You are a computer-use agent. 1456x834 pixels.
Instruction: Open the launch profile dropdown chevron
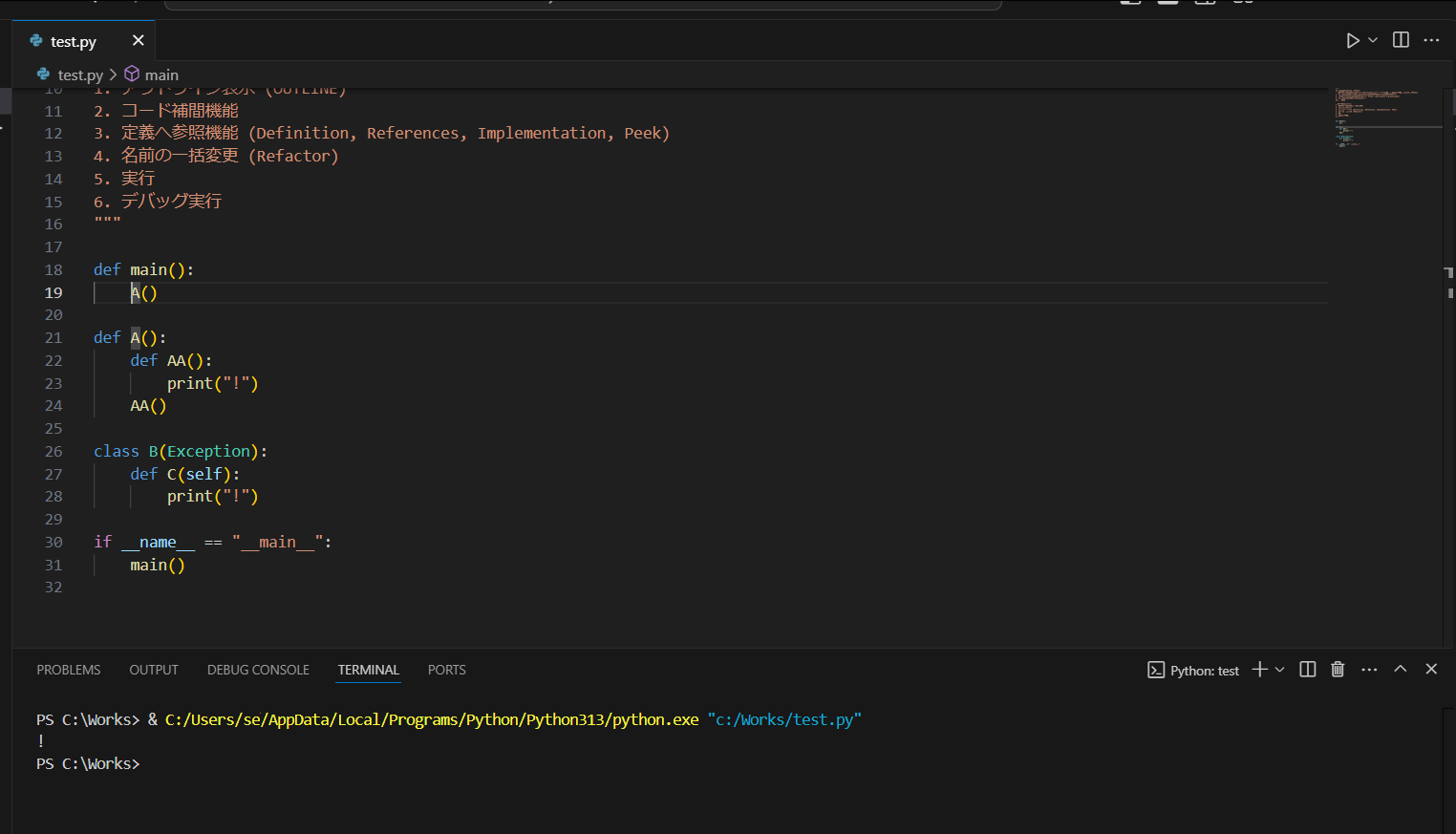pyautogui.click(x=1280, y=670)
